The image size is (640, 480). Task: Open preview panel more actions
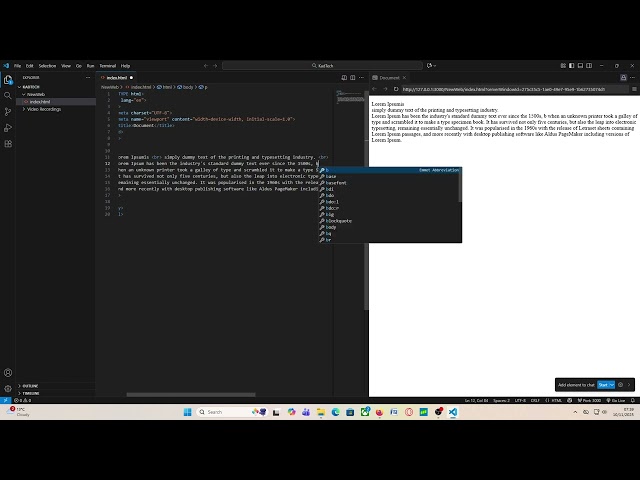(632, 78)
